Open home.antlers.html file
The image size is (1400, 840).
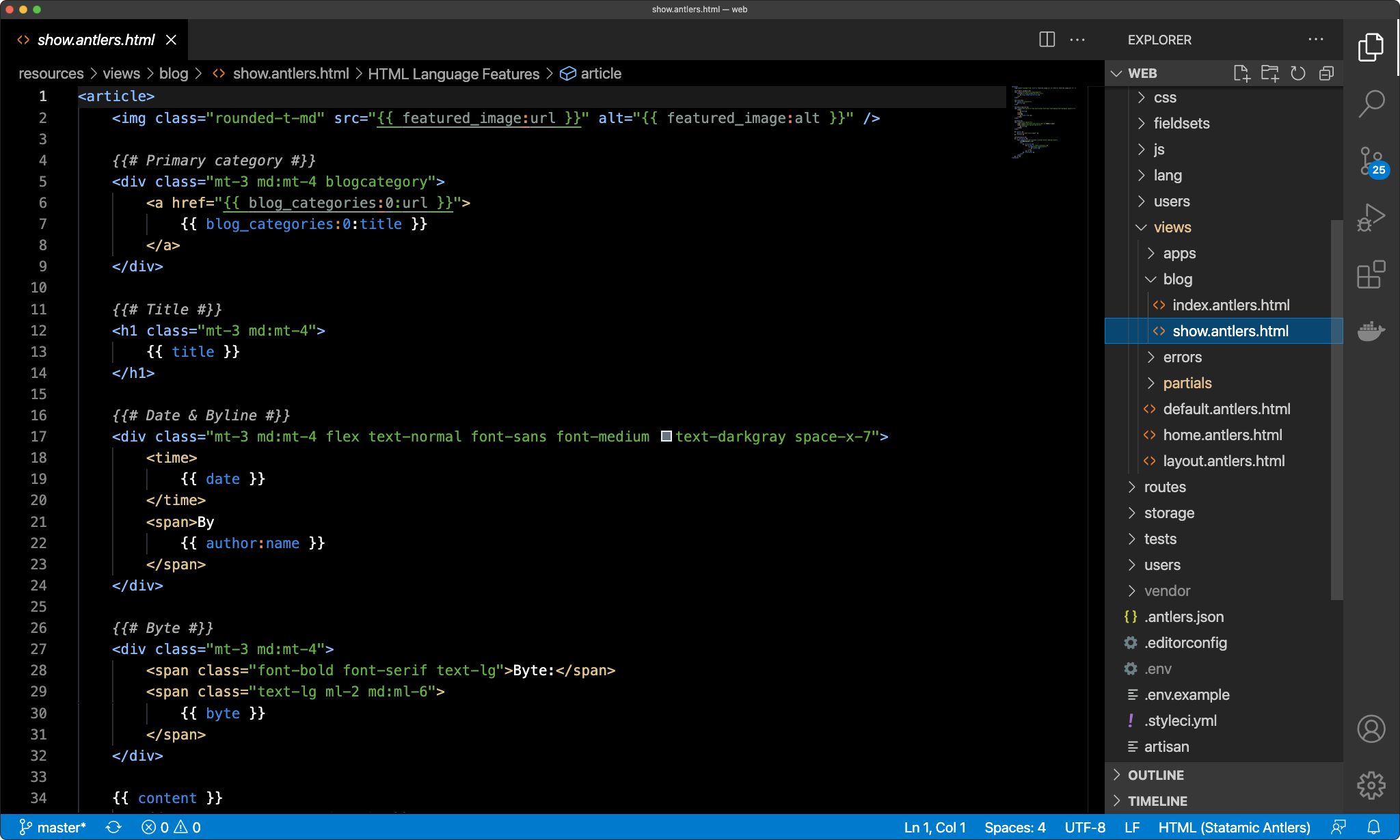click(1222, 435)
